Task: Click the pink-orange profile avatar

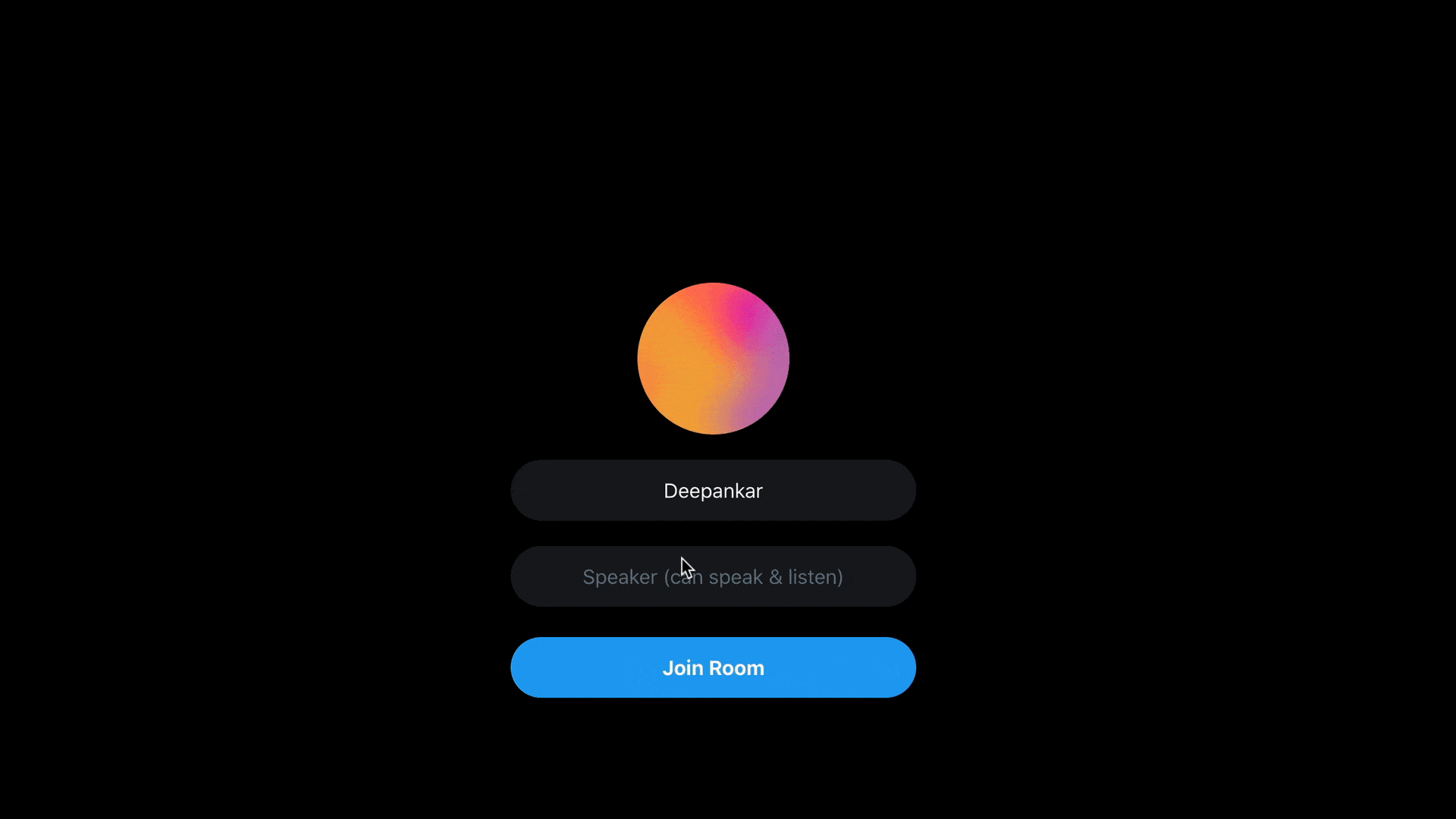Action: [713, 358]
